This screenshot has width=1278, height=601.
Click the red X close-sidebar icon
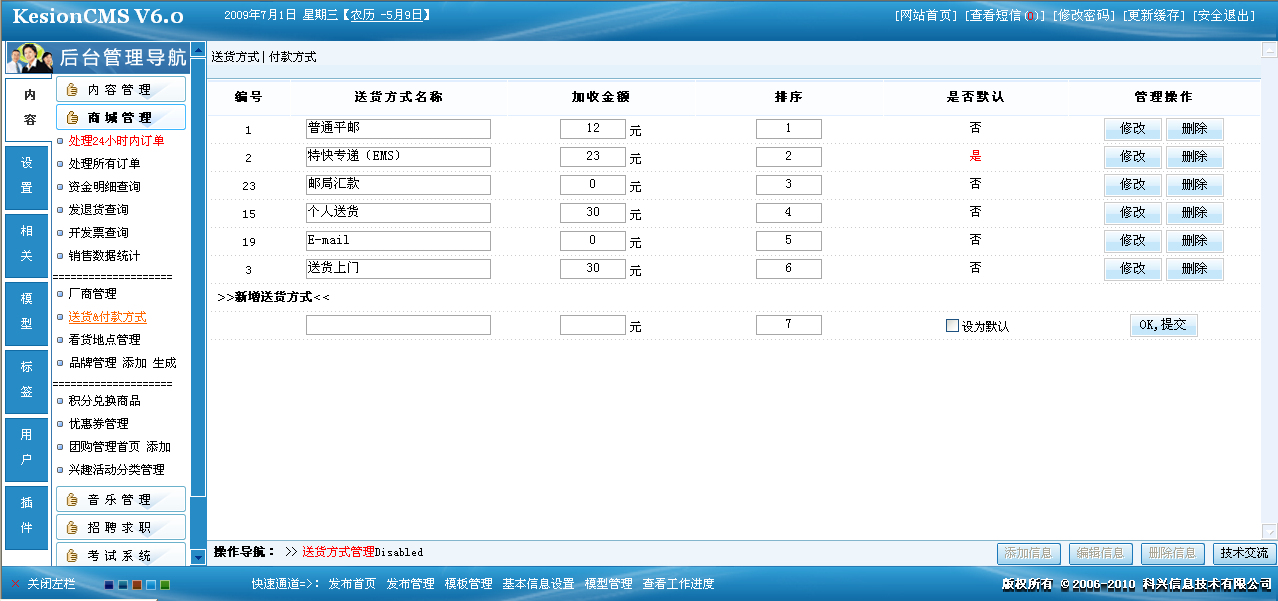click(15, 584)
